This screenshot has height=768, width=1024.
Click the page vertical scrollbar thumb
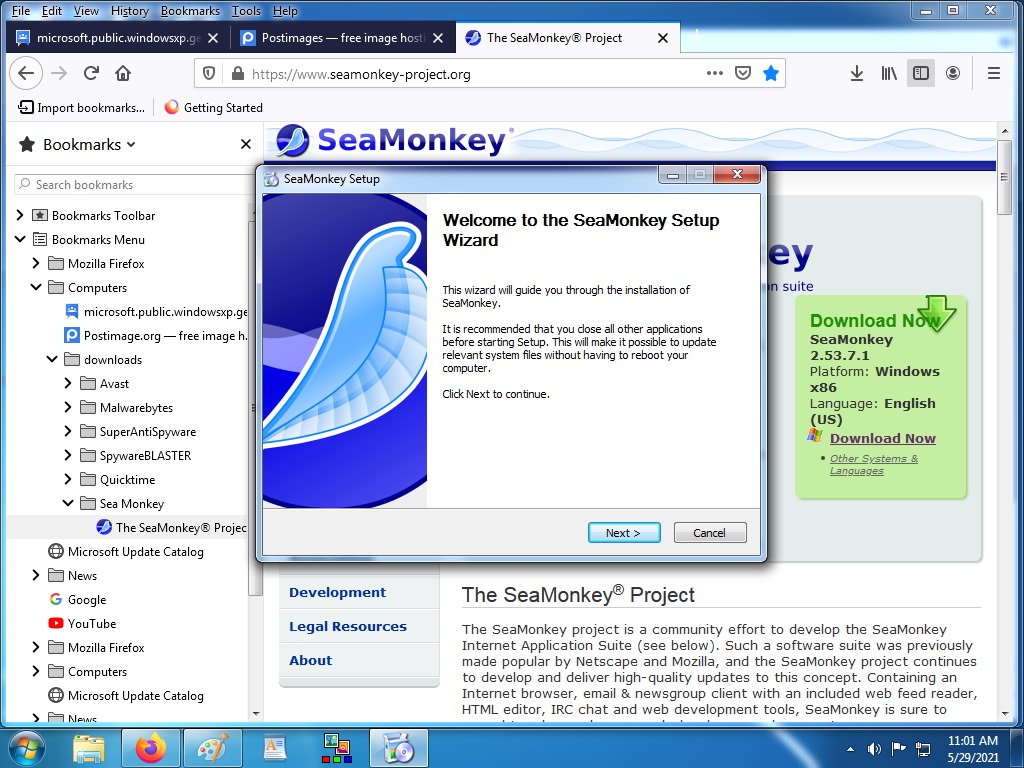tap(1004, 177)
